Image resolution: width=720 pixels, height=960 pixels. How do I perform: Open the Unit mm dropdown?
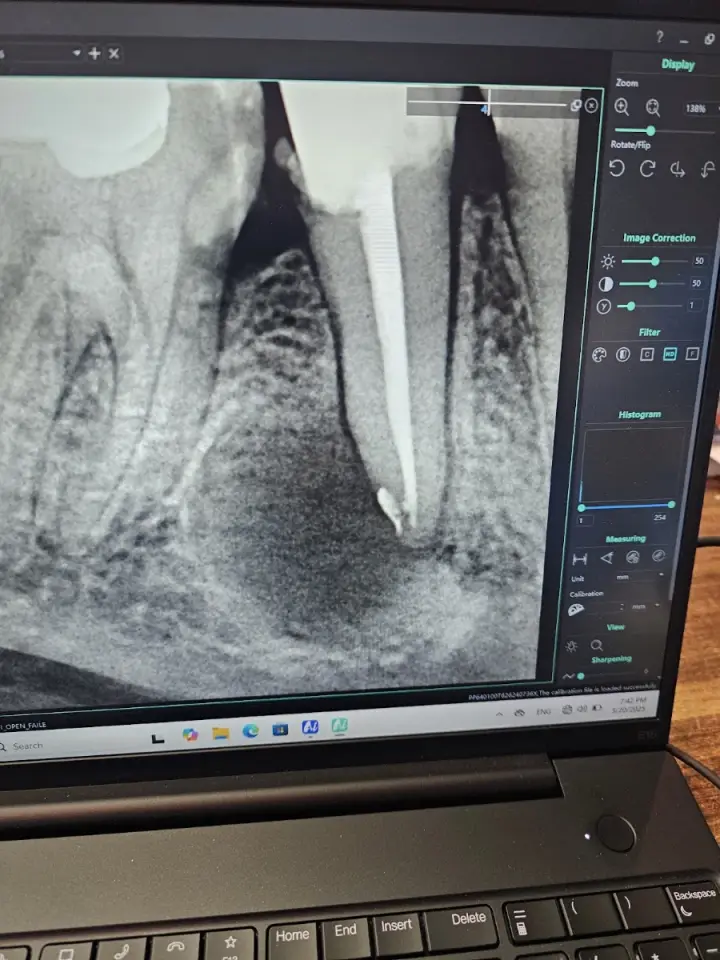(639, 576)
